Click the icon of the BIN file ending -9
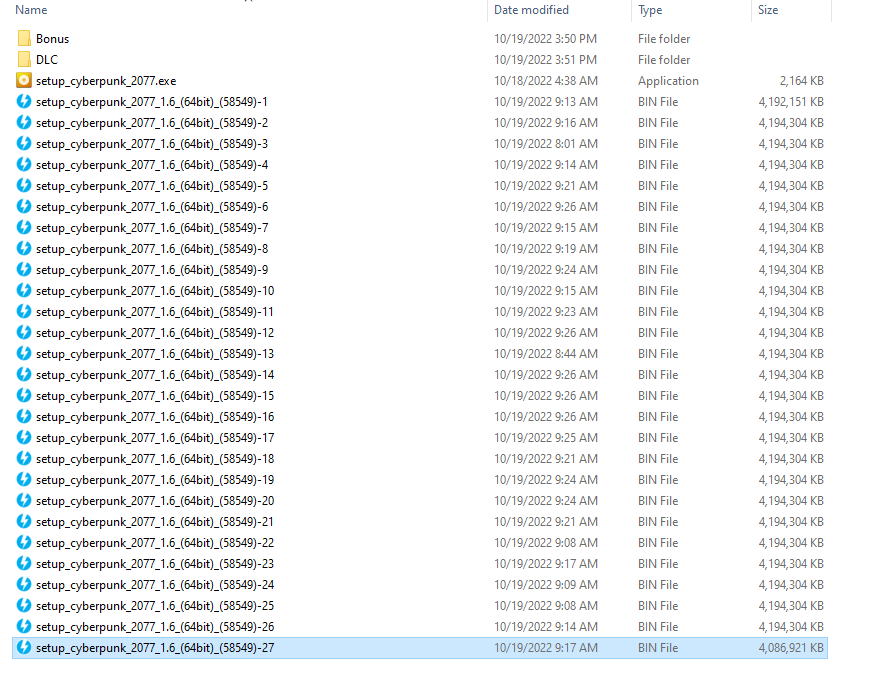This screenshot has height=682, width=883. (x=24, y=270)
